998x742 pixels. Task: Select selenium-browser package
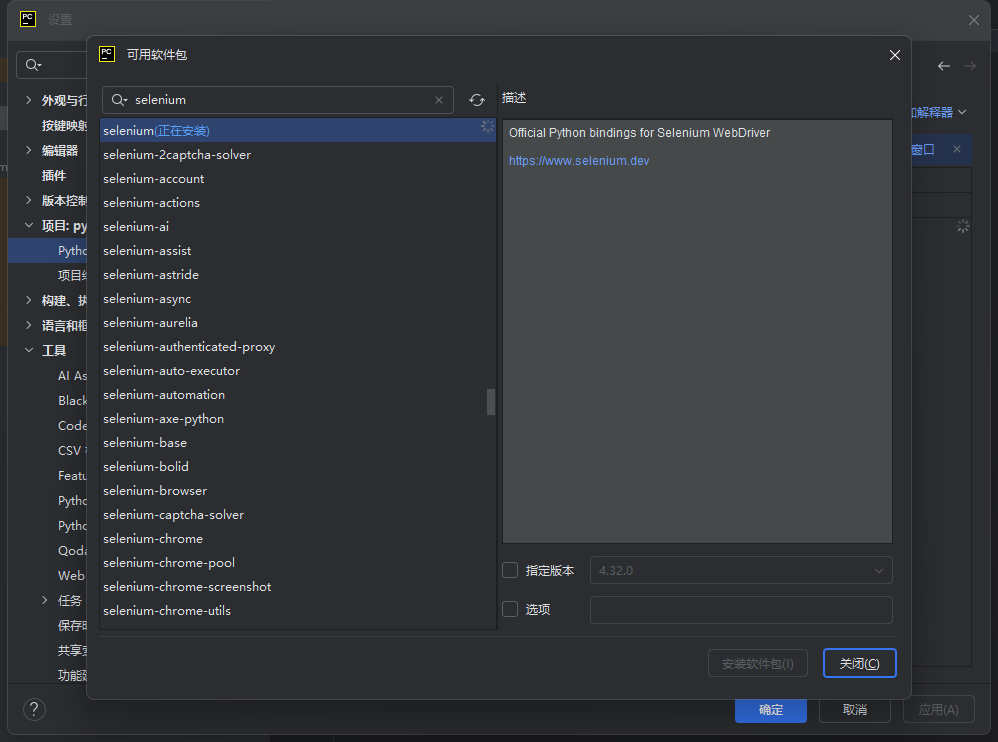coord(297,491)
